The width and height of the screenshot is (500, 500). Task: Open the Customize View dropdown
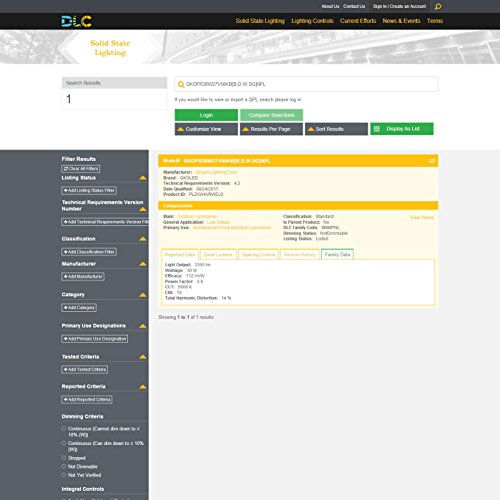click(x=206, y=129)
